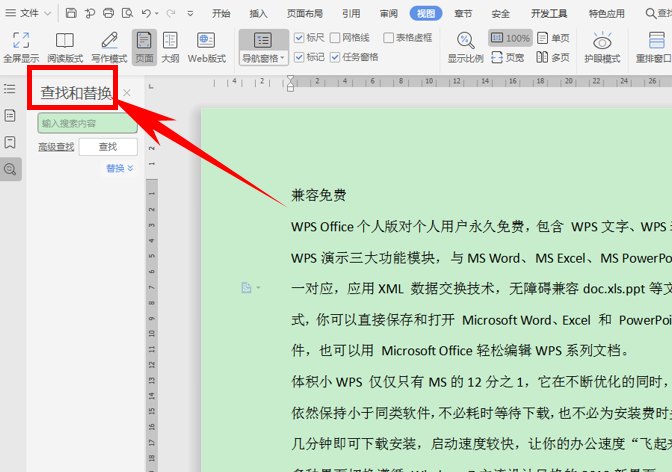Open quick access toolbar customize dropdown
The height and width of the screenshot is (472, 672).
click(190, 14)
